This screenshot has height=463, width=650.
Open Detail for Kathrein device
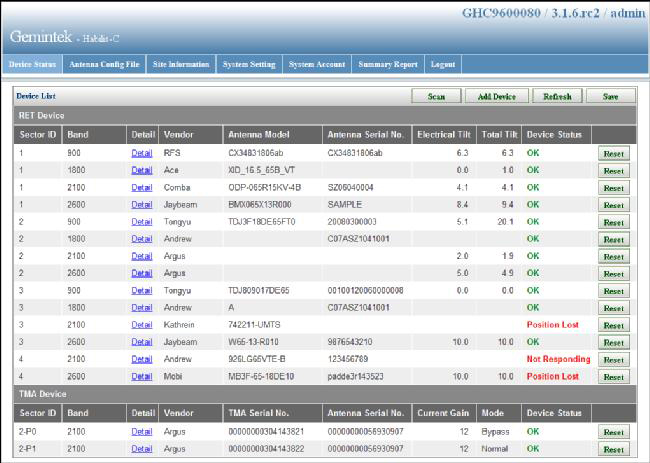142,325
